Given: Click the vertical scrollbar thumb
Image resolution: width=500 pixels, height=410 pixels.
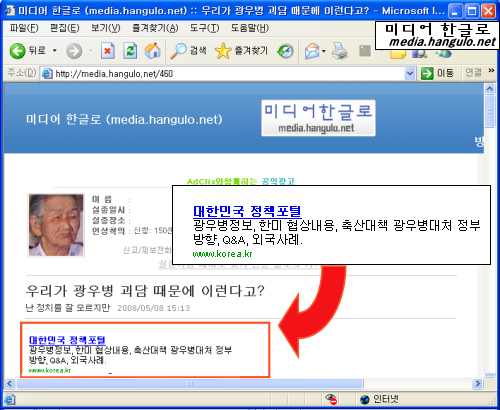Looking at the screenshot, I should [489, 111].
